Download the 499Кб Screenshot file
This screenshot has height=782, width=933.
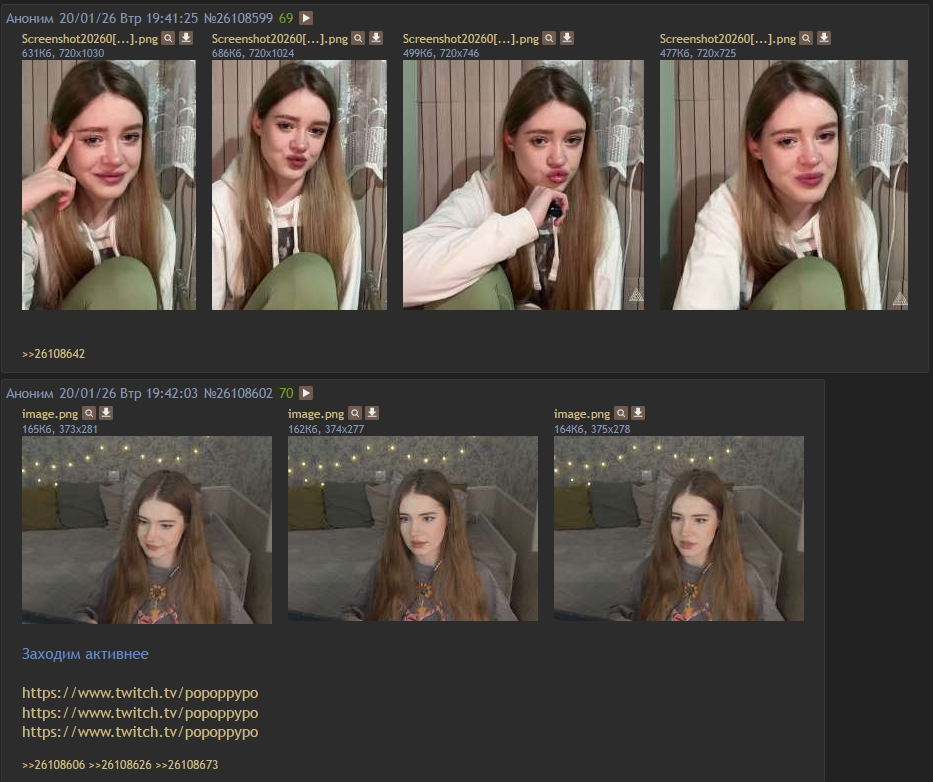click(567, 38)
